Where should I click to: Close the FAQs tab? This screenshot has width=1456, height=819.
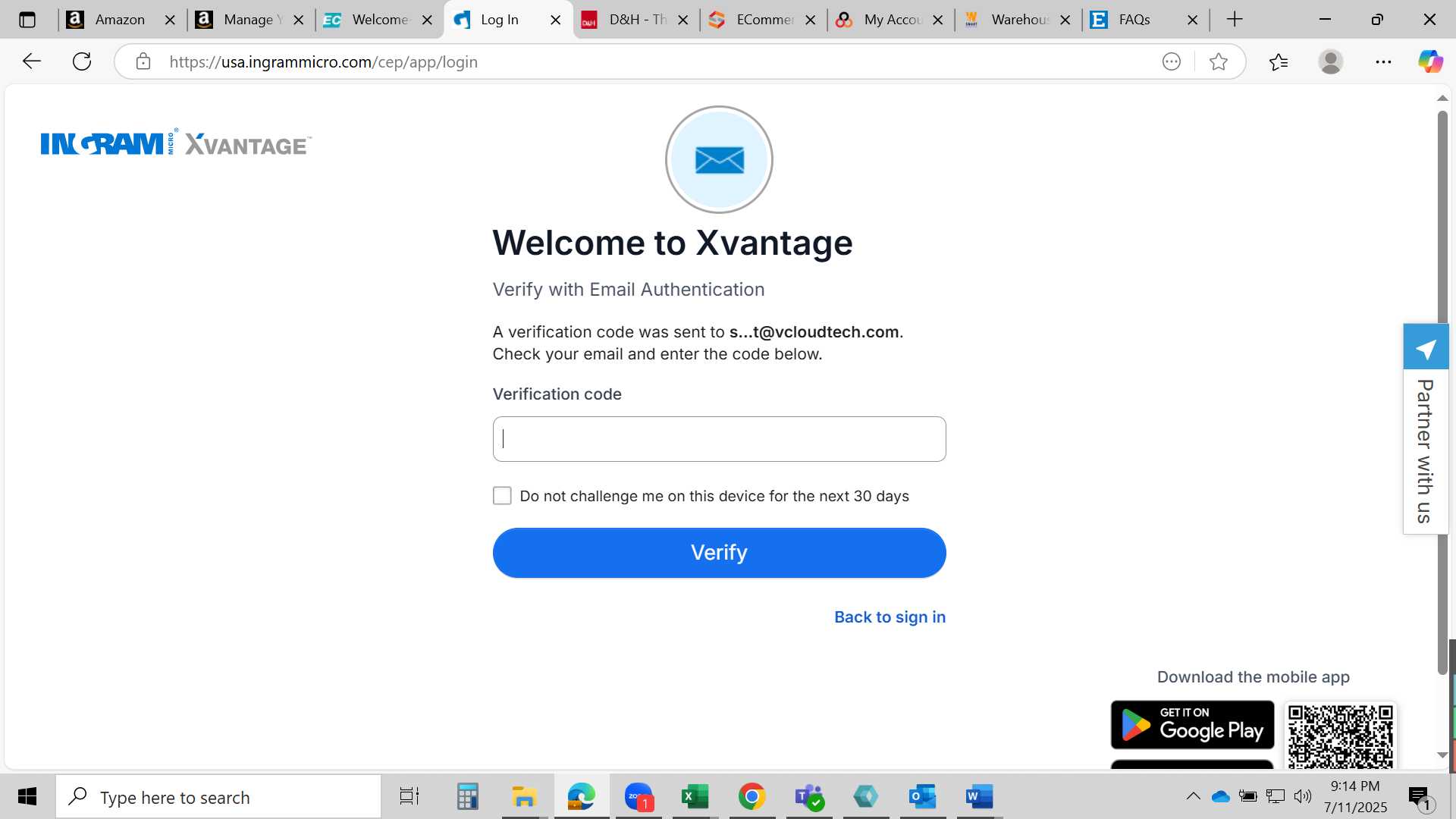1193,20
